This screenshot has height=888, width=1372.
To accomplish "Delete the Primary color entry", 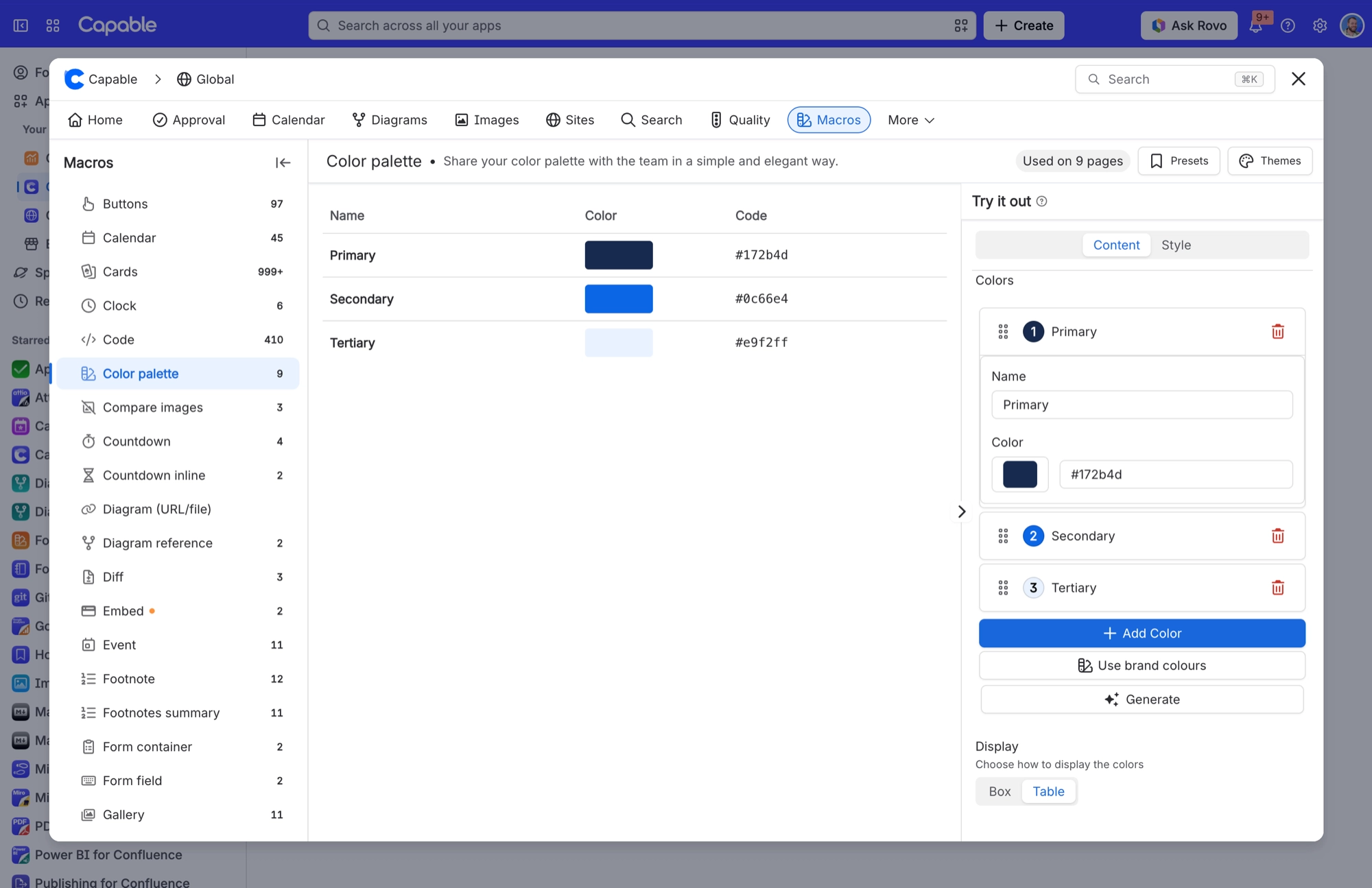I will pyautogui.click(x=1277, y=332).
